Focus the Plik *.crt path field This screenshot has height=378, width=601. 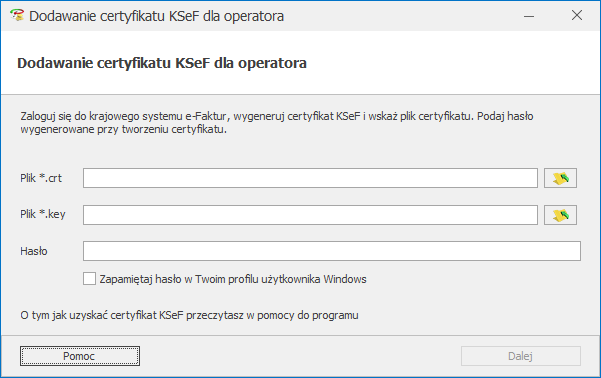tap(310, 178)
